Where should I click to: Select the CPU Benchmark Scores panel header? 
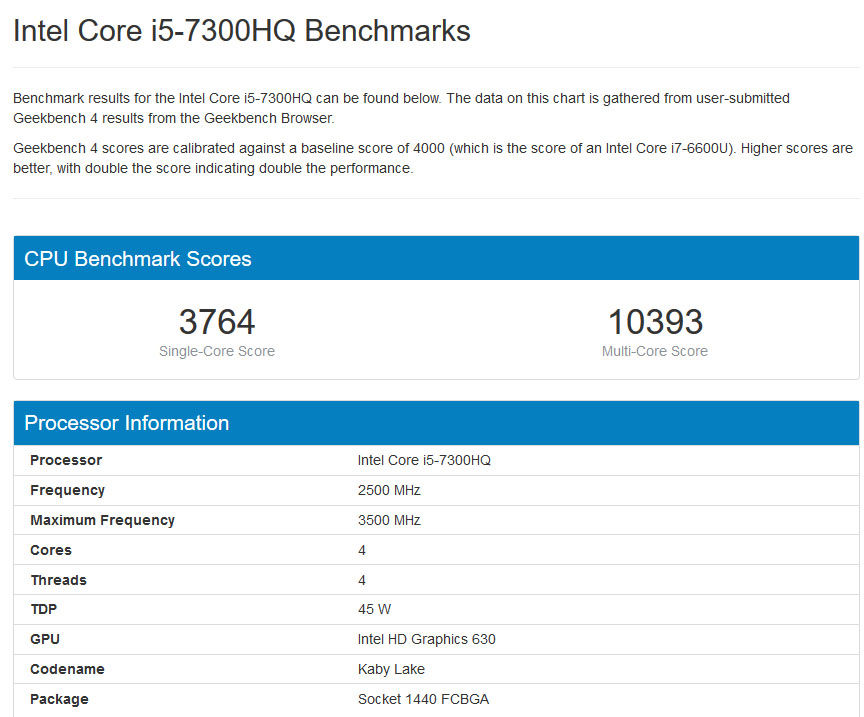click(436, 258)
